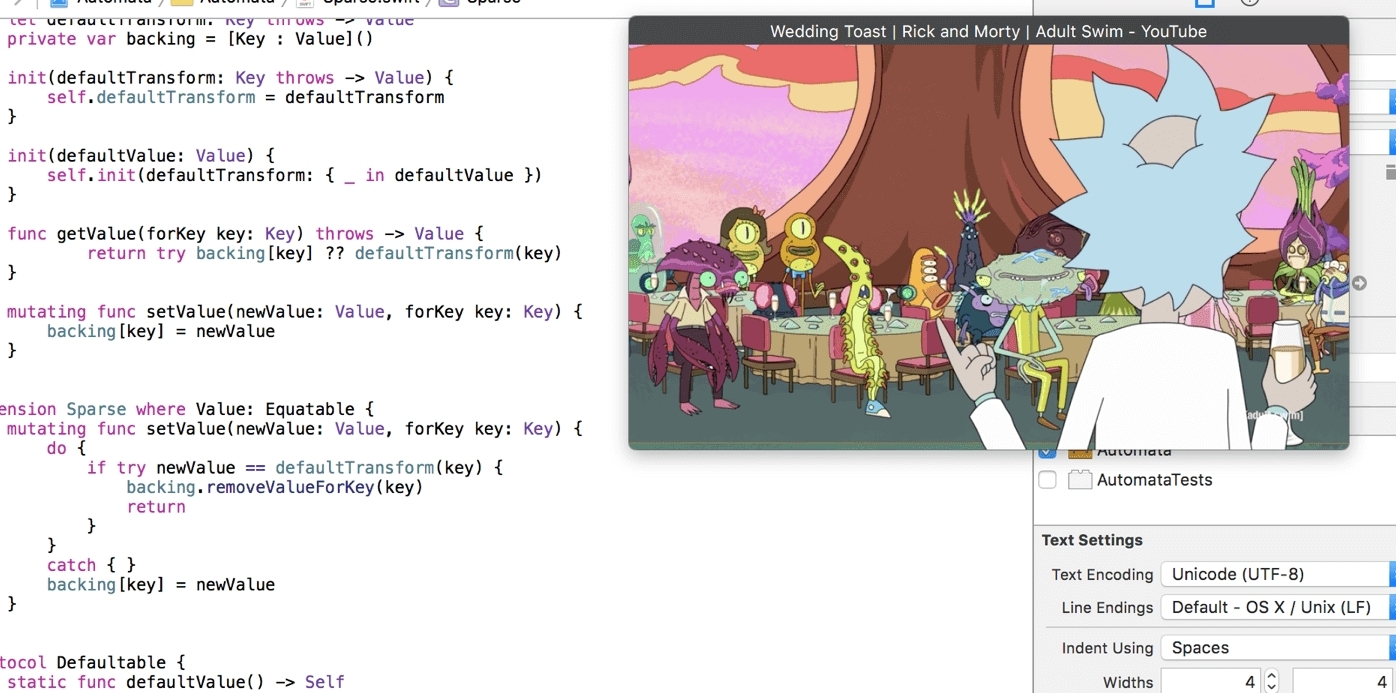Click the tab width stepper arrows
The width and height of the screenshot is (1396, 693).
pos(1271,682)
